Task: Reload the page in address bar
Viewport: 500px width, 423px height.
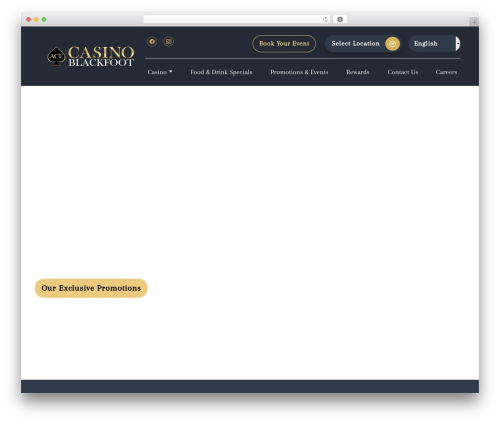Action: [x=325, y=19]
